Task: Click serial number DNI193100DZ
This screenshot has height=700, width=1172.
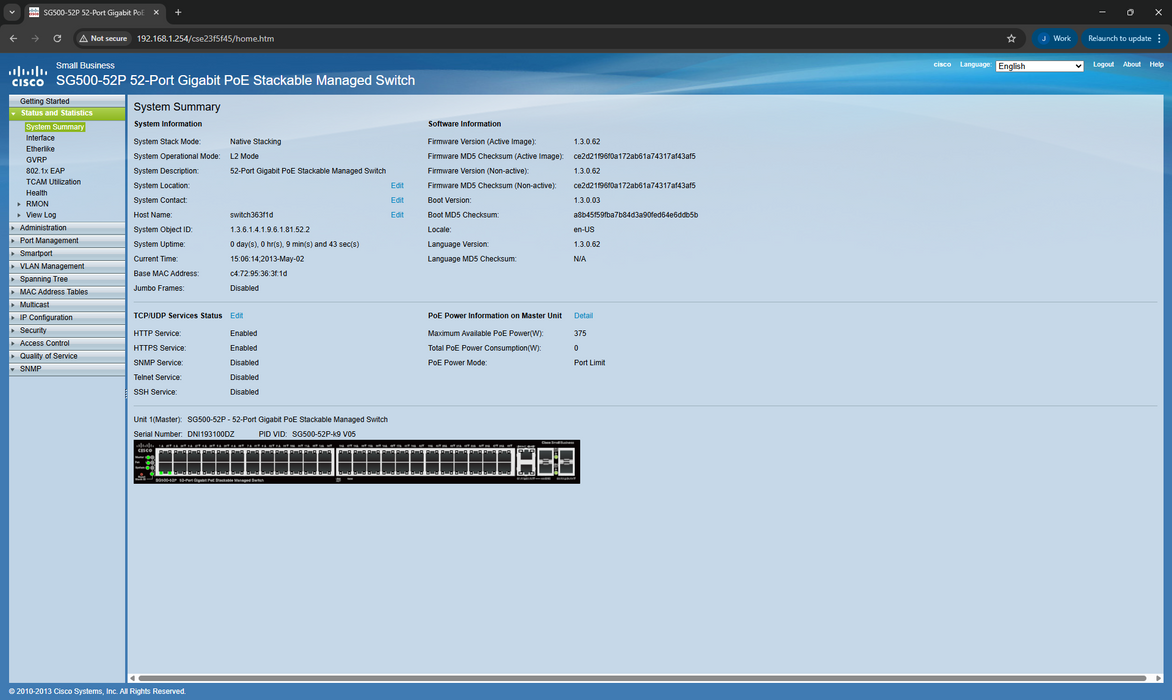Action: pos(211,434)
